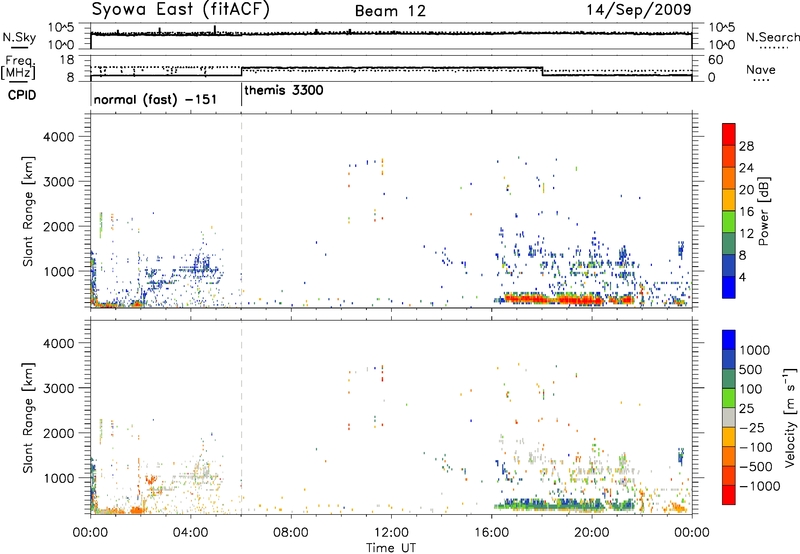Click the "1000" tick of the velocity panel
The width and height of the screenshot is (800, 554).
(58, 478)
